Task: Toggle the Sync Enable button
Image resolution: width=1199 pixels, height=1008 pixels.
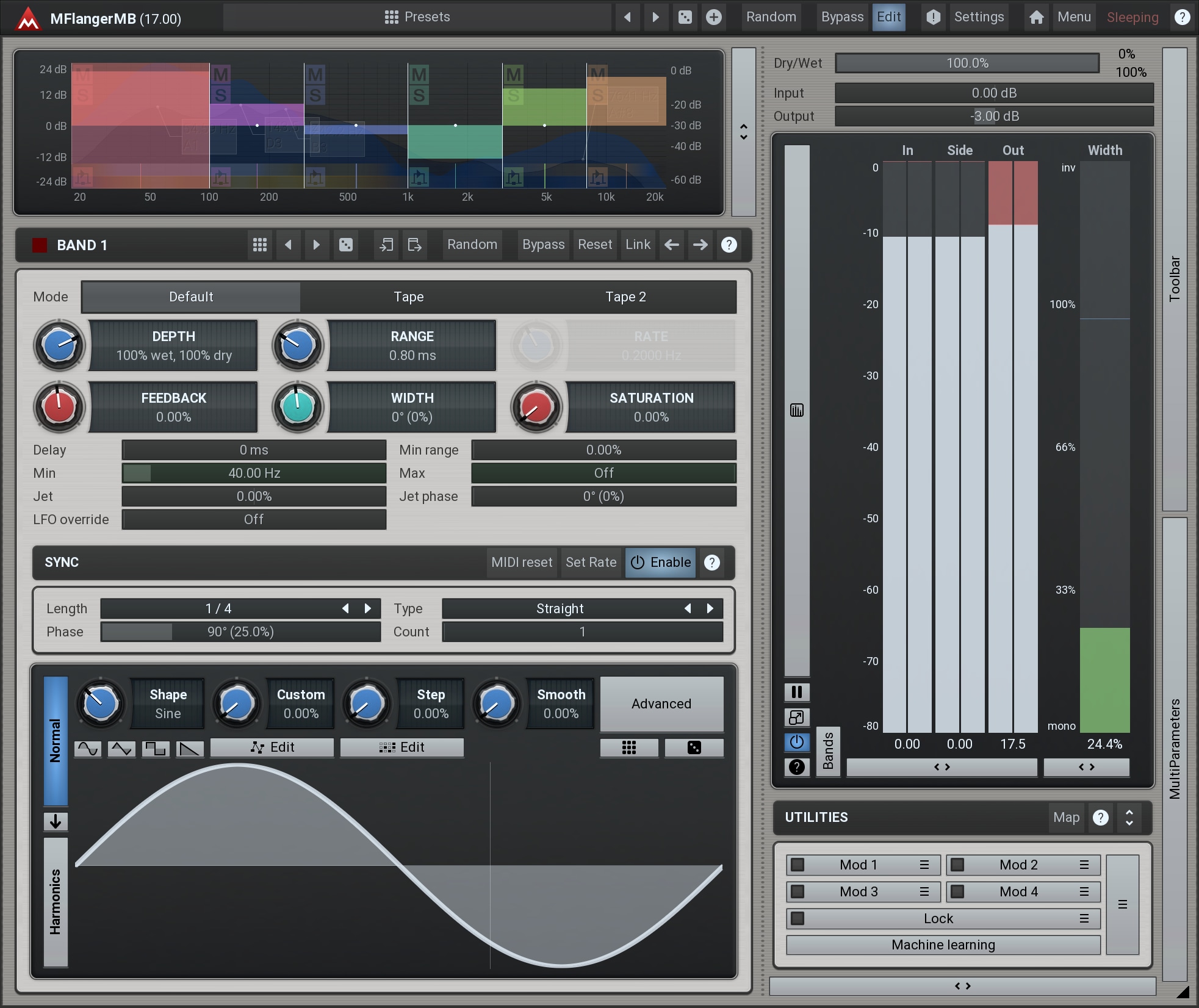Action: point(661,562)
